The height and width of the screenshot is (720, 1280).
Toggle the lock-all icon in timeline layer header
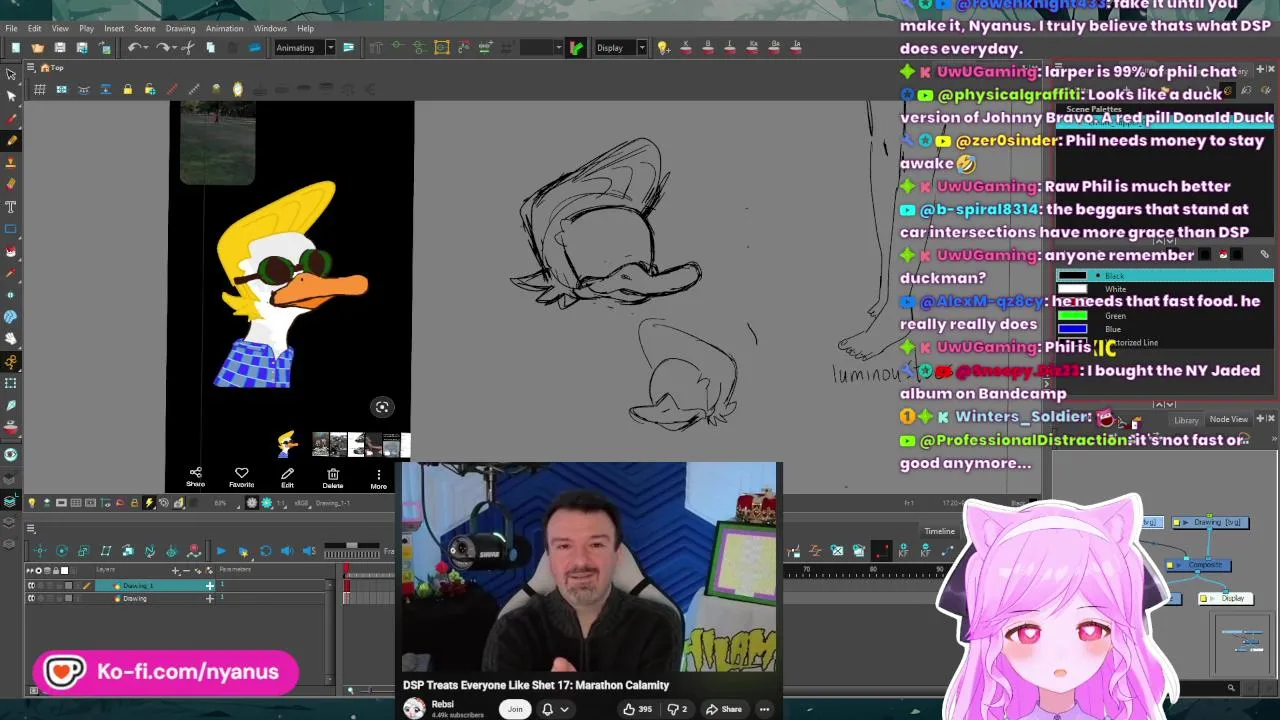[57, 570]
